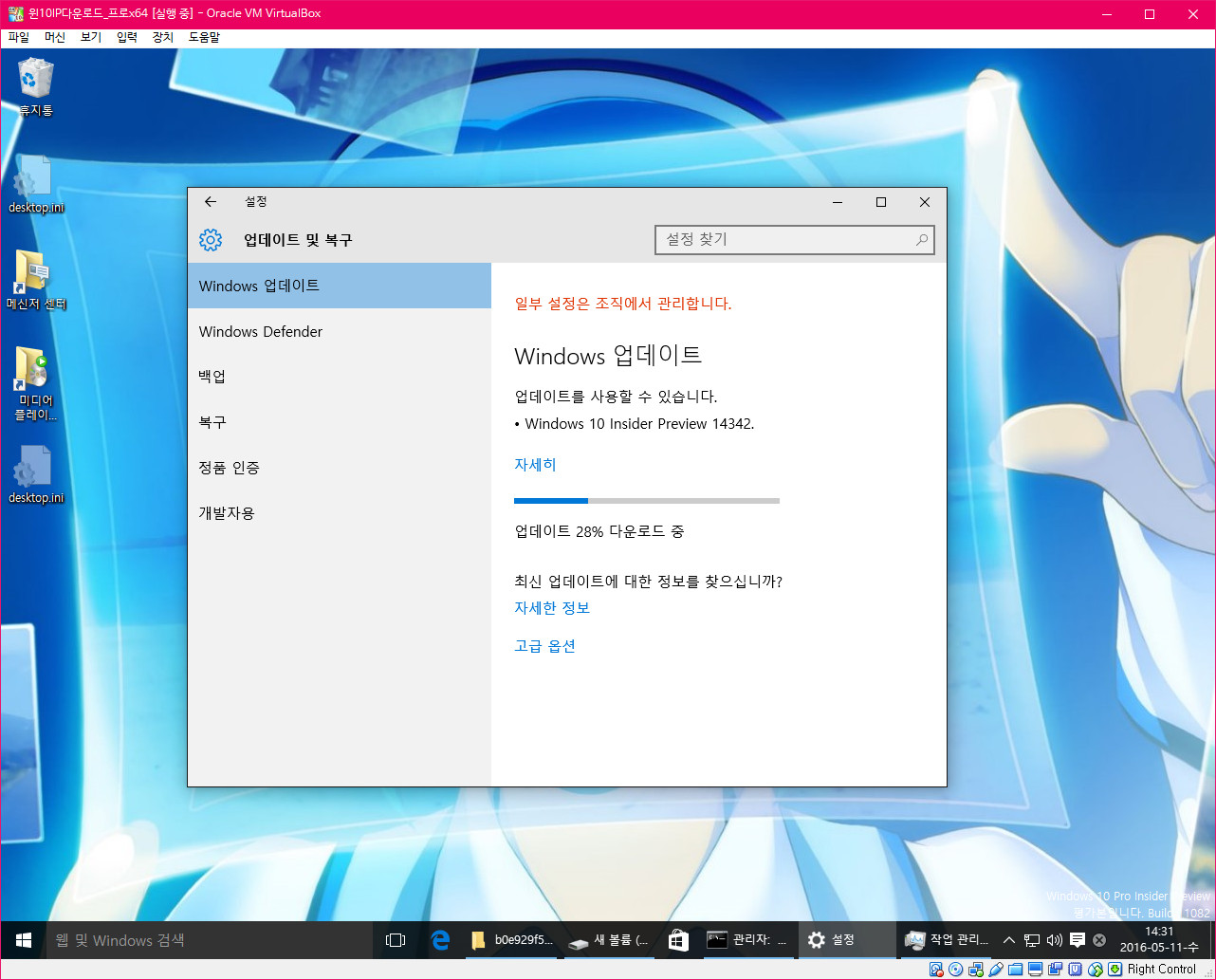Click the 업데이트 28% 다운로드 중 status text
Image resolution: width=1216 pixels, height=980 pixels.
click(599, 531)
